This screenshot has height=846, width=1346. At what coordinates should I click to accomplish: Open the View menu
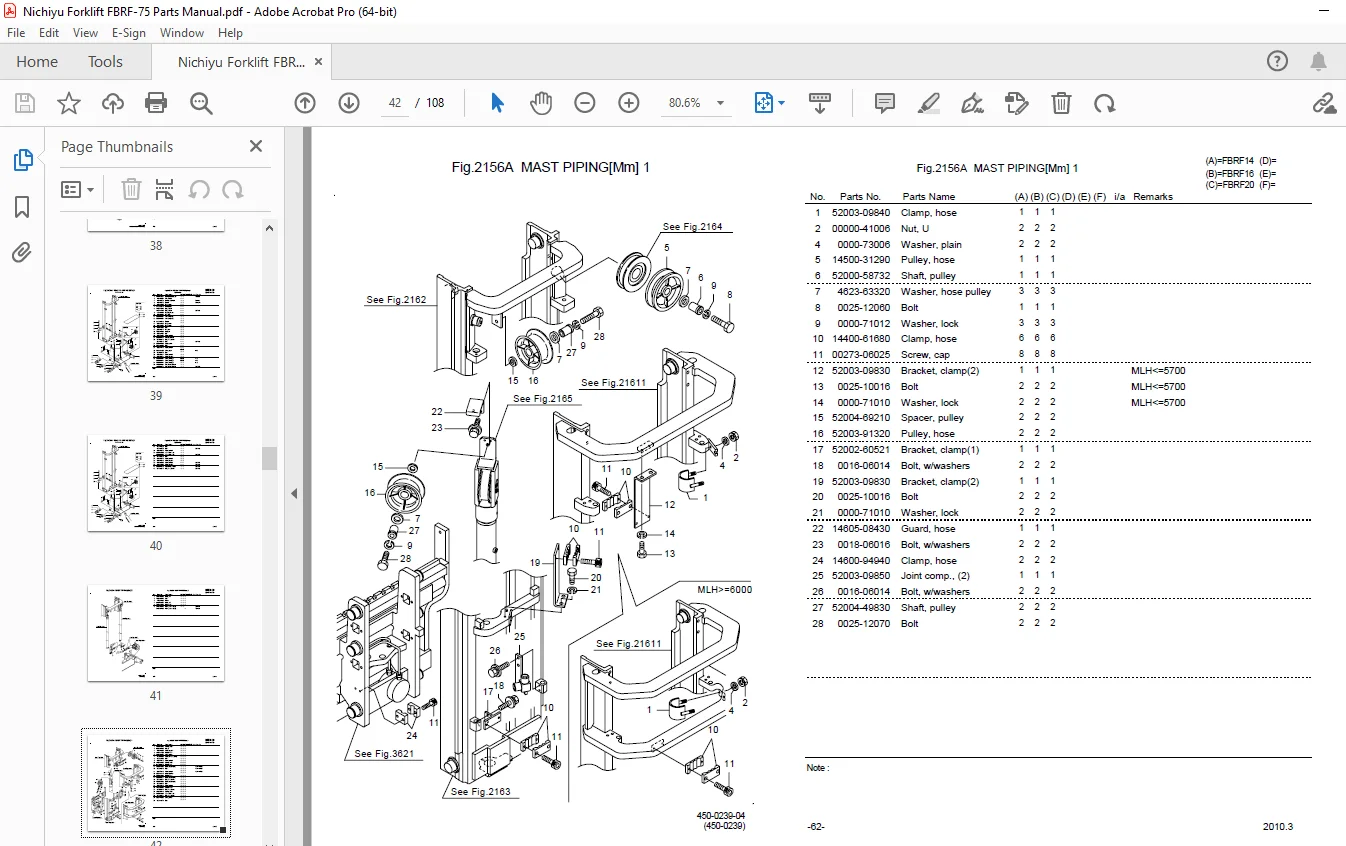(86, 33)
